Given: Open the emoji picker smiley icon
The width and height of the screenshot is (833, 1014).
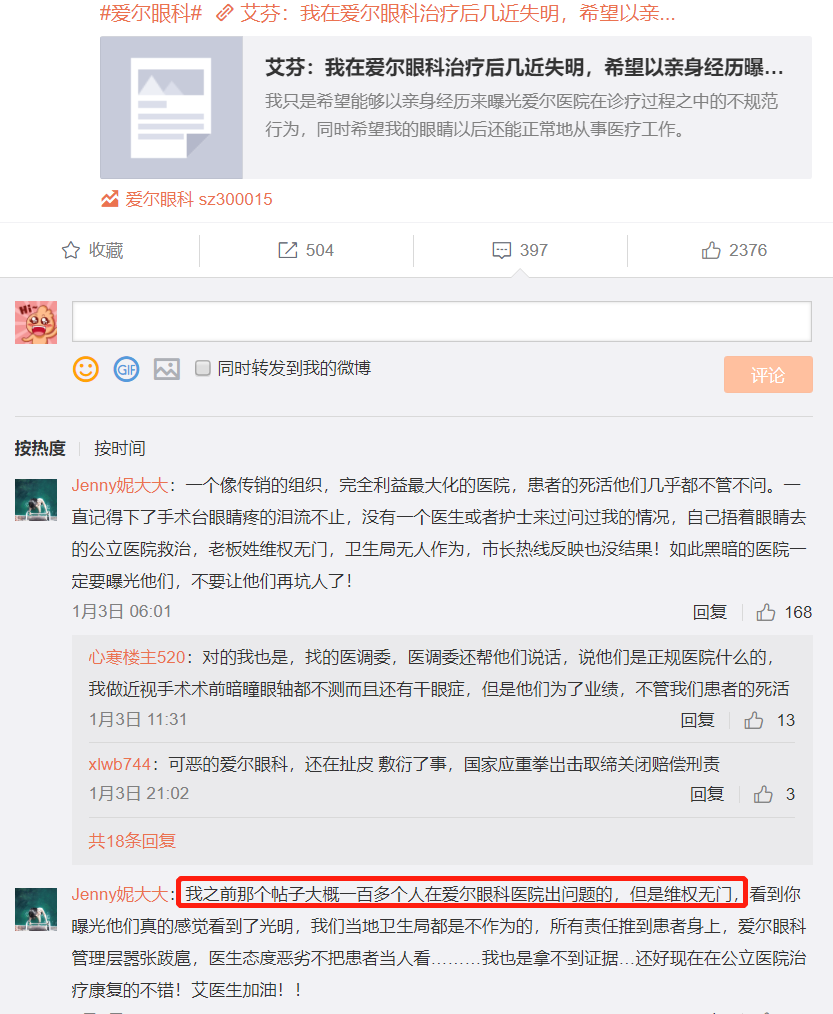Looking at the screenshot, I should (85, 369).
